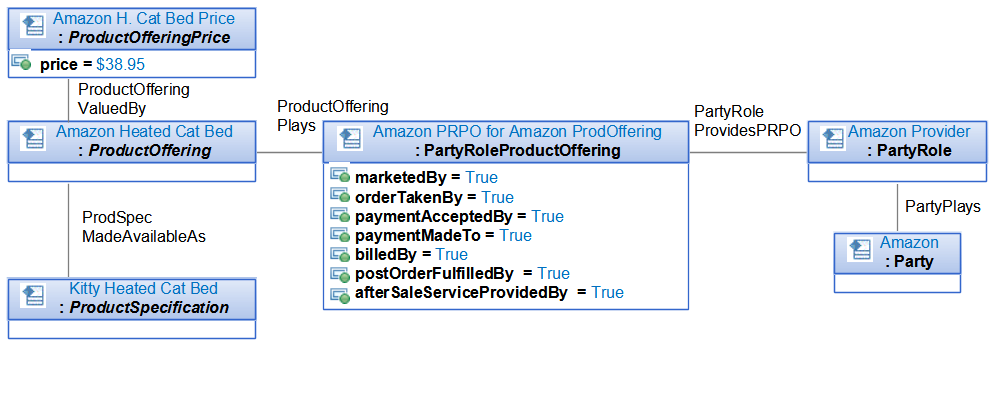The image size is (999, 396).
Task: Click the paymentAcceptedBy True value
Action: point(547,216)
